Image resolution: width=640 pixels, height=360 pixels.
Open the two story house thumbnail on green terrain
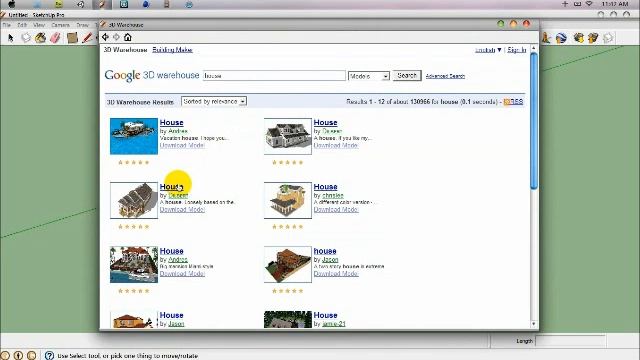pyautogui.click(x=288, y=264)
